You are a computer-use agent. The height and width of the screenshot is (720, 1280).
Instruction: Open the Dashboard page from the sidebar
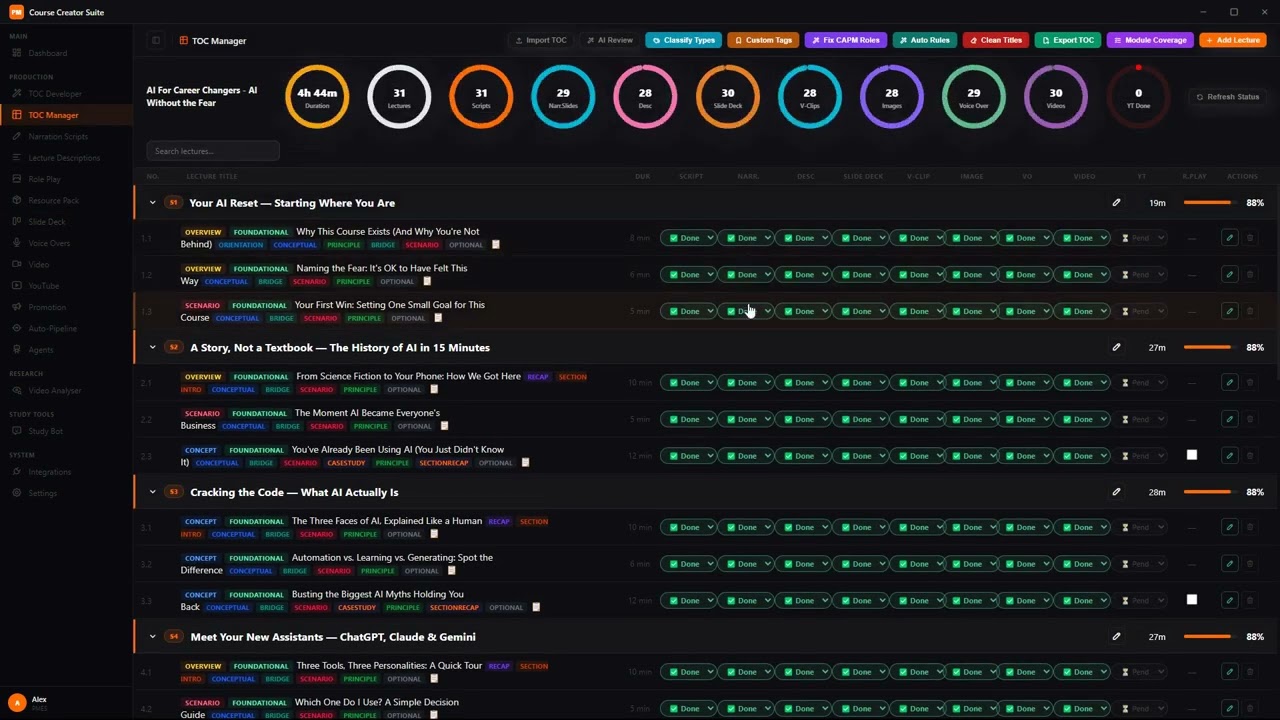(x=66, y=53)
